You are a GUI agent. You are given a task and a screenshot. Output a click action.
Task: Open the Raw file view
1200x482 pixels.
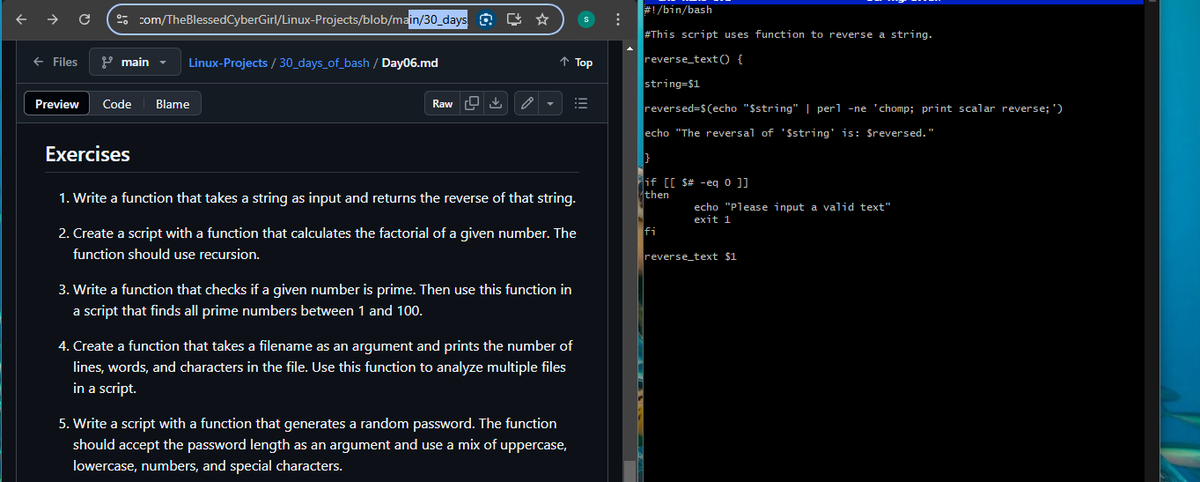coord(442,104)
